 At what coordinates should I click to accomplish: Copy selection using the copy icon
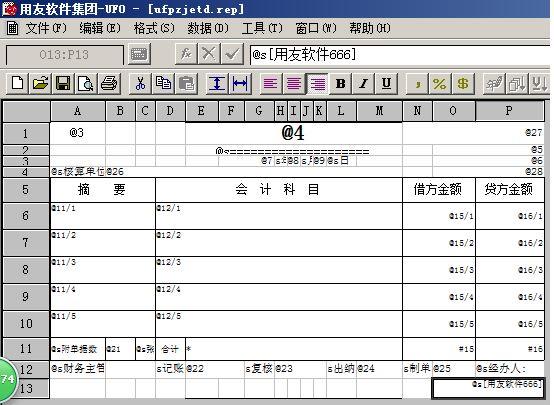[163, 84]
